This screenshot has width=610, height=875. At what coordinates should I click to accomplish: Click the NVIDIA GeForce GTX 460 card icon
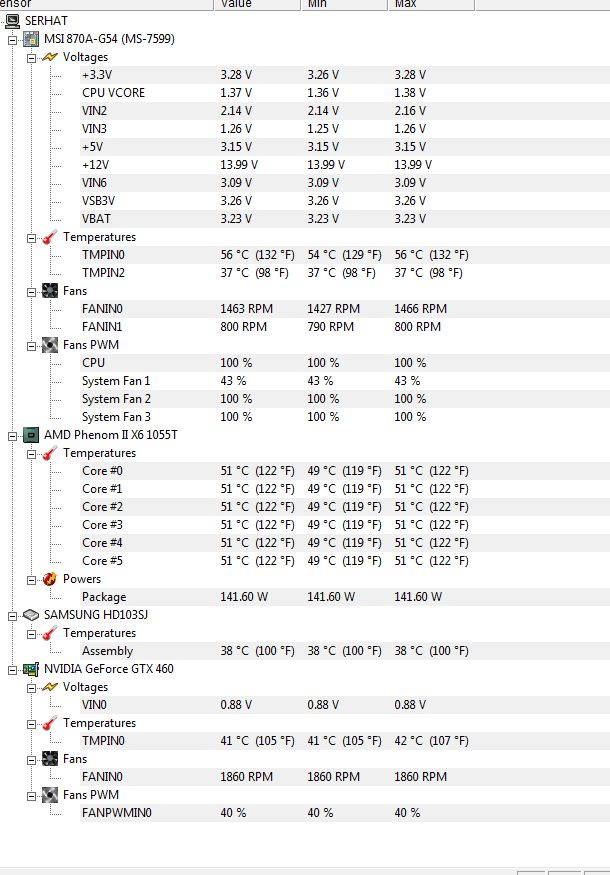(x=31, y=669)
